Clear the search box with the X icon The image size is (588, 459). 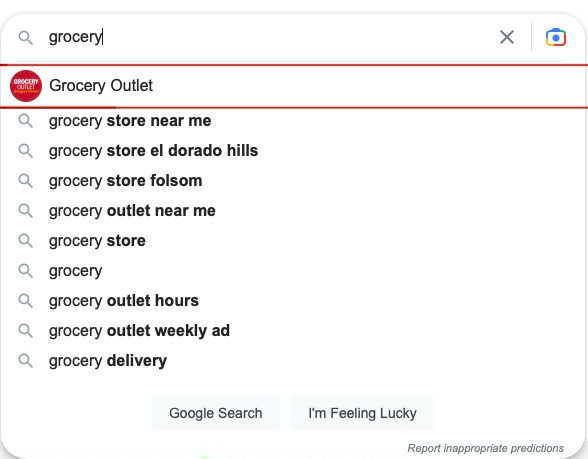click(507, 37)
